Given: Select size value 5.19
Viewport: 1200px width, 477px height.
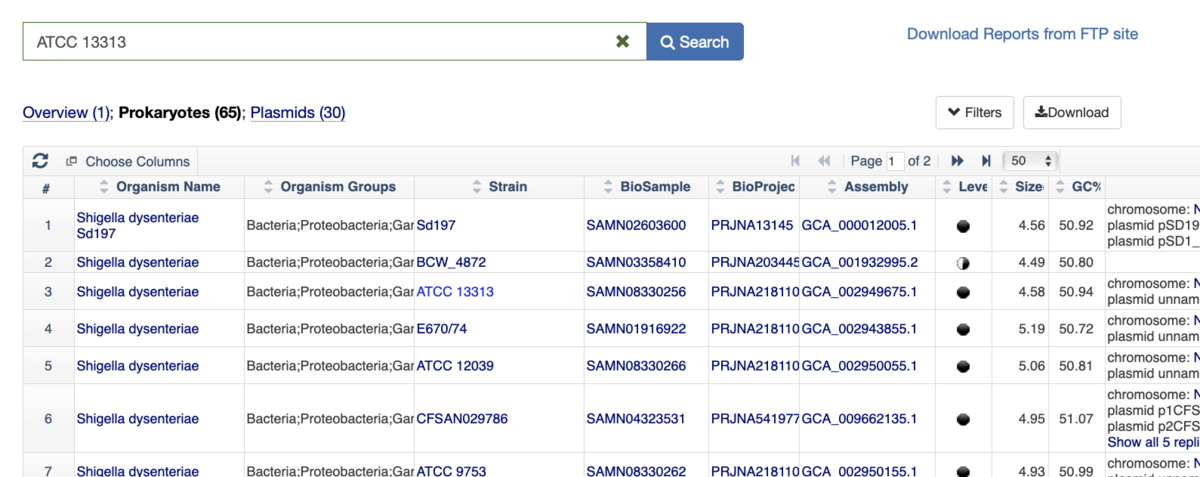Looking at the screenshot, I should point(1031,329).
